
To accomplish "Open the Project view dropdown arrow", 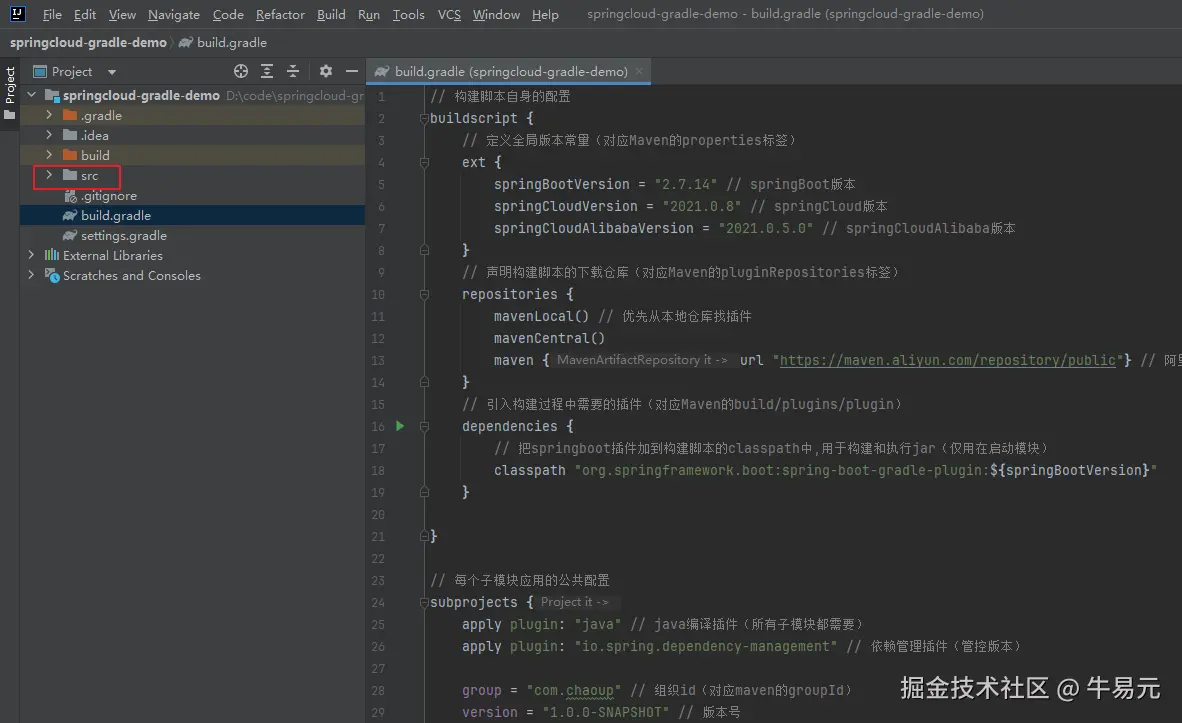I will point(112,72).
